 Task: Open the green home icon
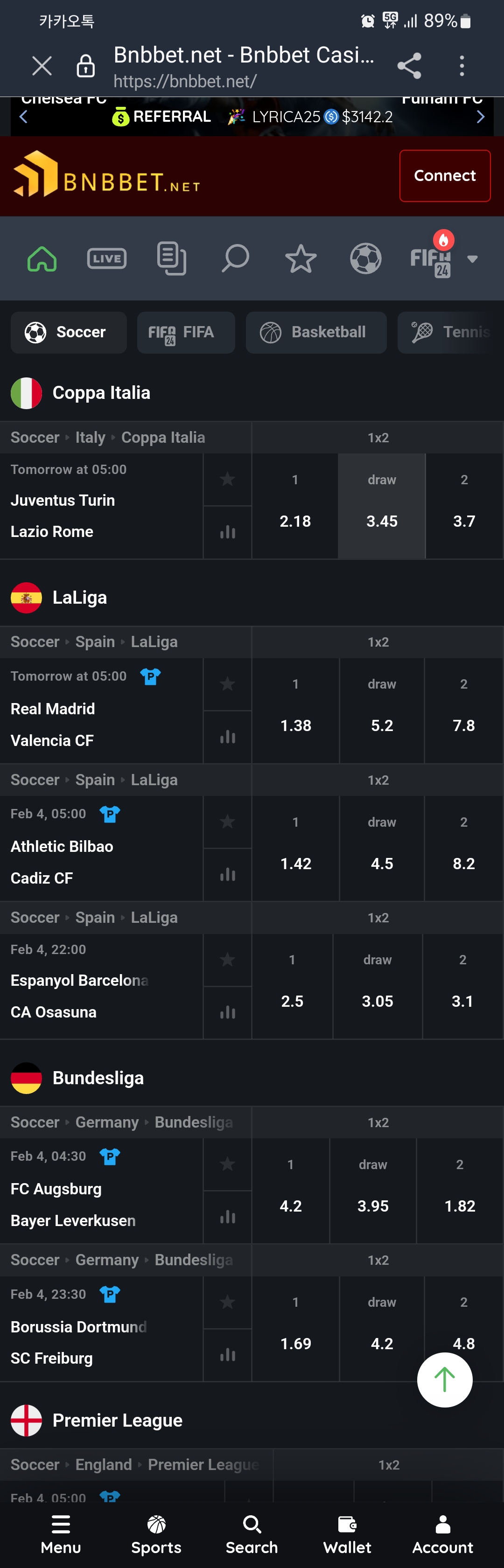pyautogui.click(x=42, y=259)
